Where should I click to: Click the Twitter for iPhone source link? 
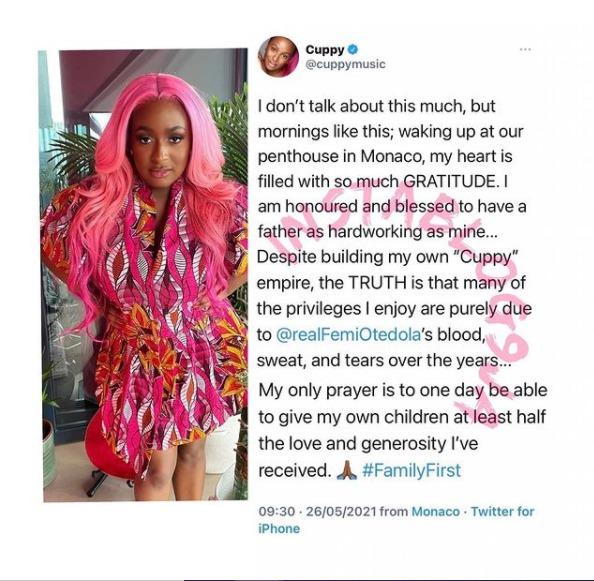(x=396, y=520)
